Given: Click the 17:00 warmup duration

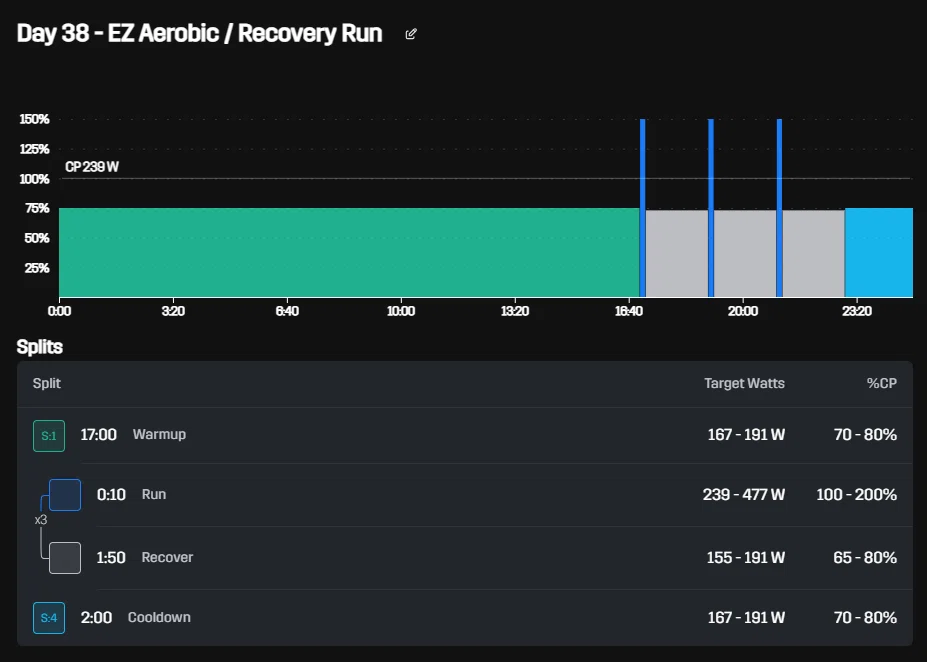Looking at the screenshot, I should click(x=98, y=434).
